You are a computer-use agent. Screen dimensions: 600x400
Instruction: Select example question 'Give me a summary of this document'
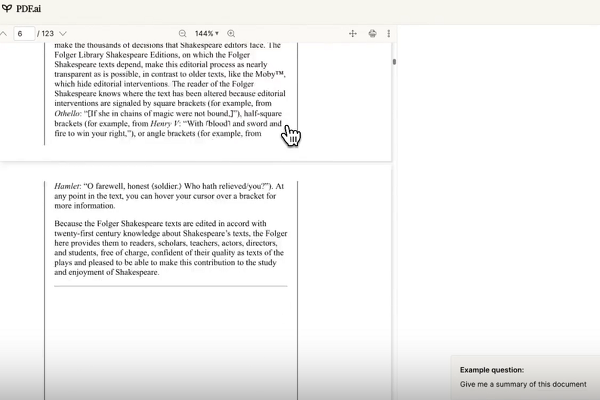(522, 384)
